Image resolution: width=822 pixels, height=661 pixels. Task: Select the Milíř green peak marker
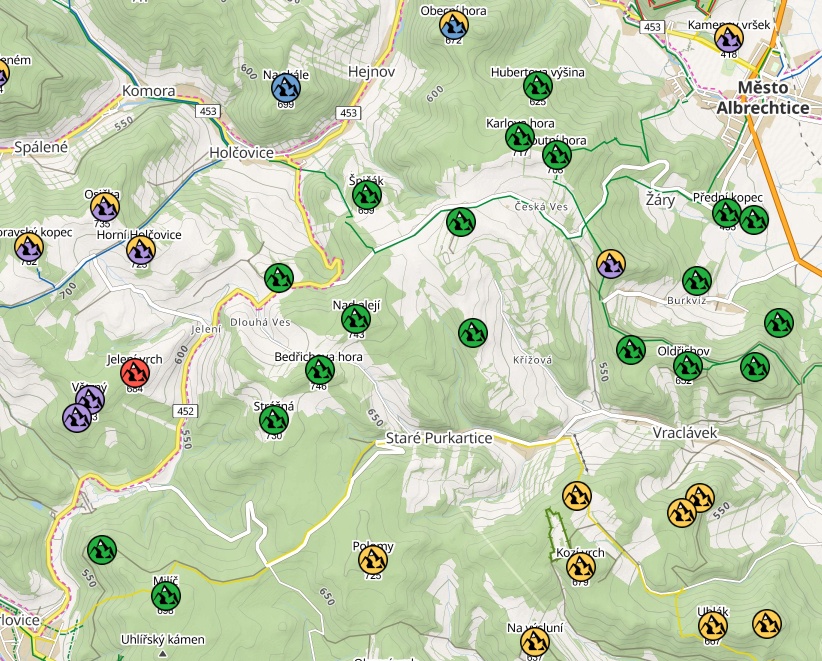click(166, 596)
